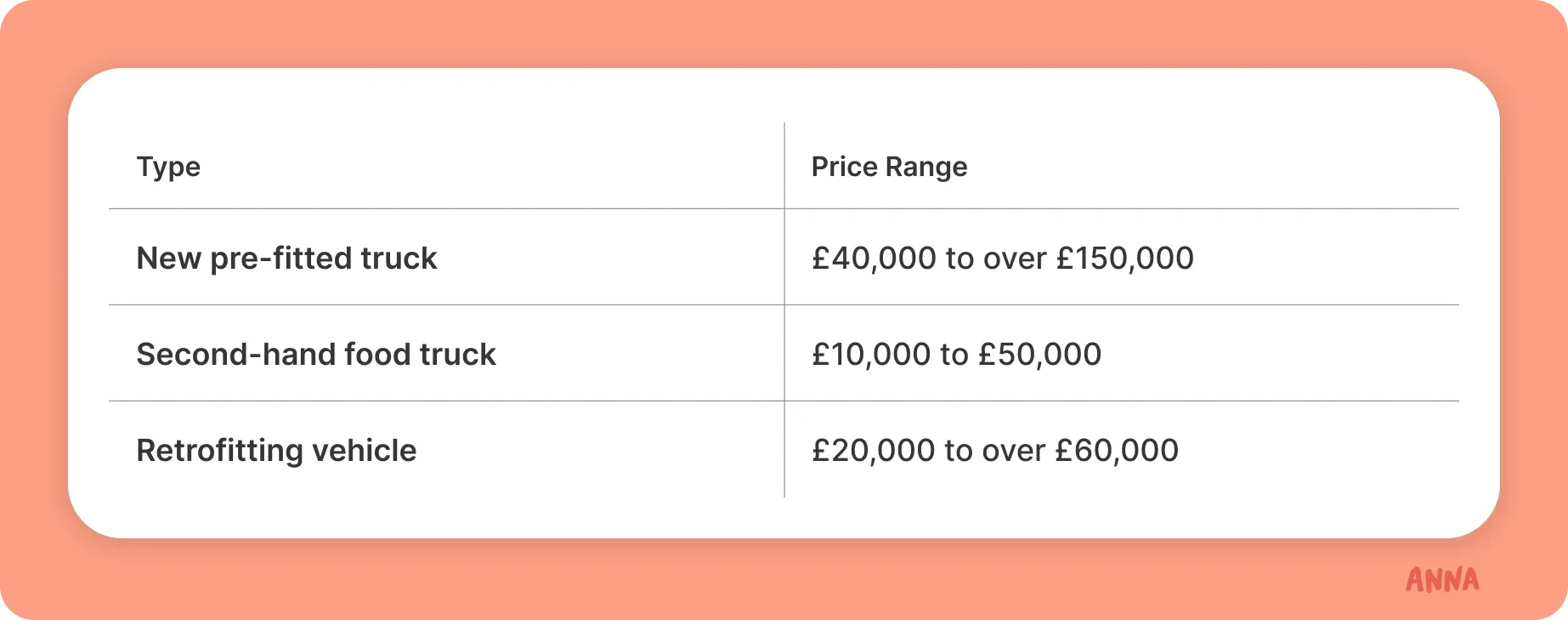1568x620 pixels.
Task: Select the Price Range column header
Action: (x=889, y=167)
